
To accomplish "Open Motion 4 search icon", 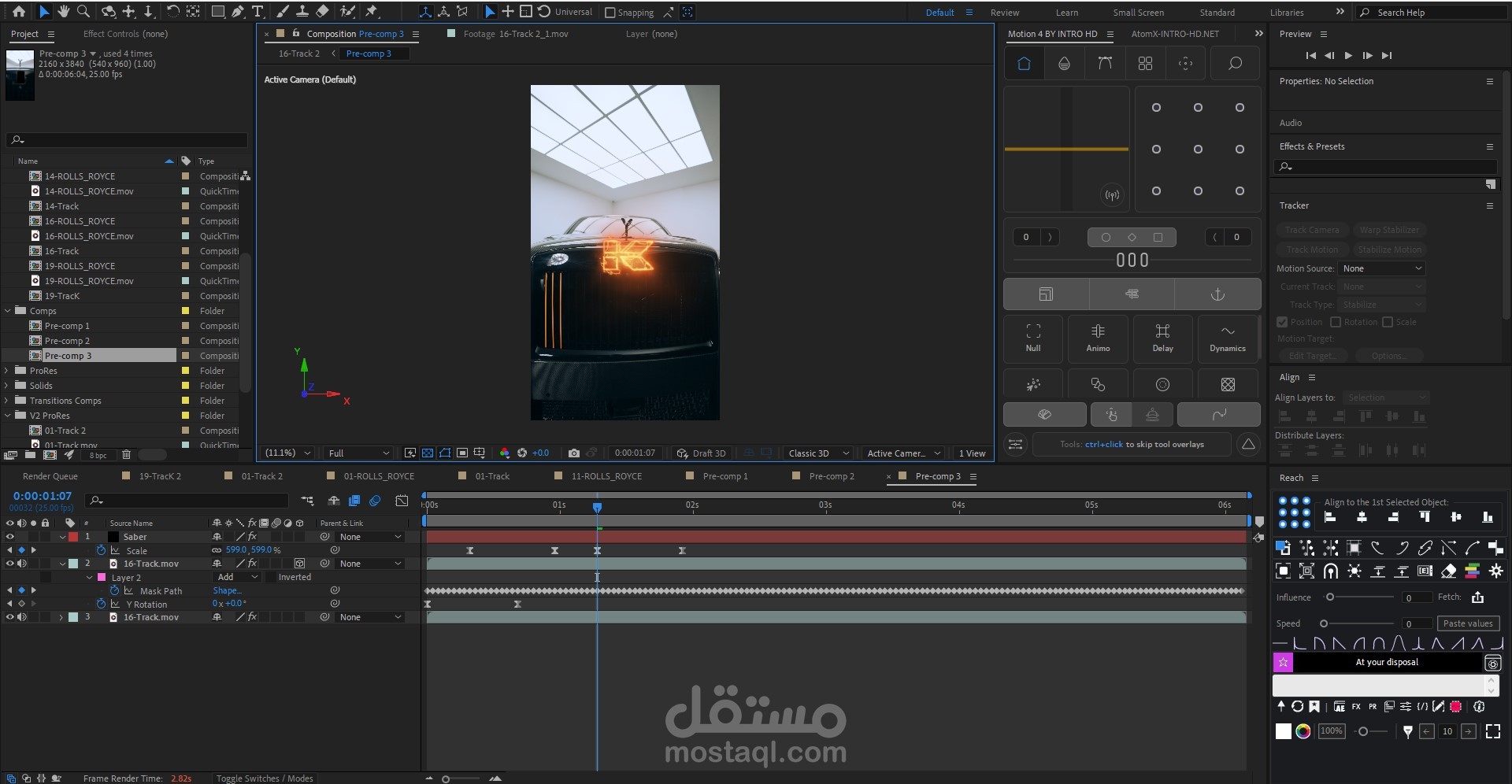I will pos(1235,64).
